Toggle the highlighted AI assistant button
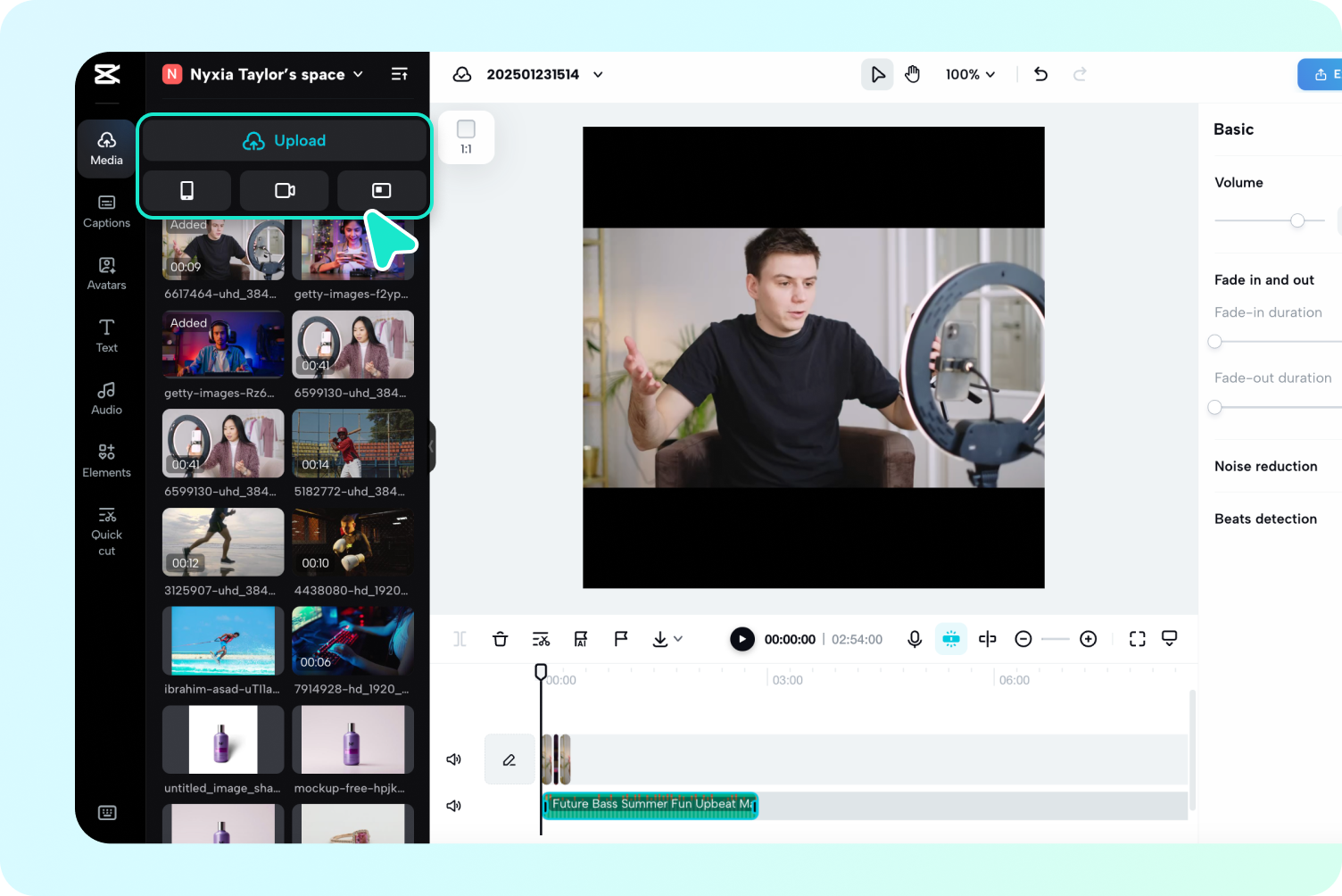 [950, 639]
